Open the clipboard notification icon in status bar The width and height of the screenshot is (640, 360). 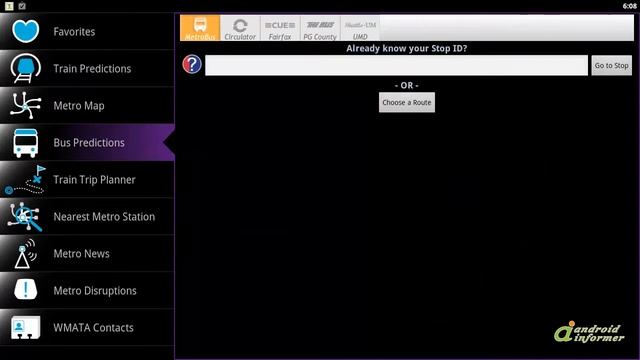point(22,6)
